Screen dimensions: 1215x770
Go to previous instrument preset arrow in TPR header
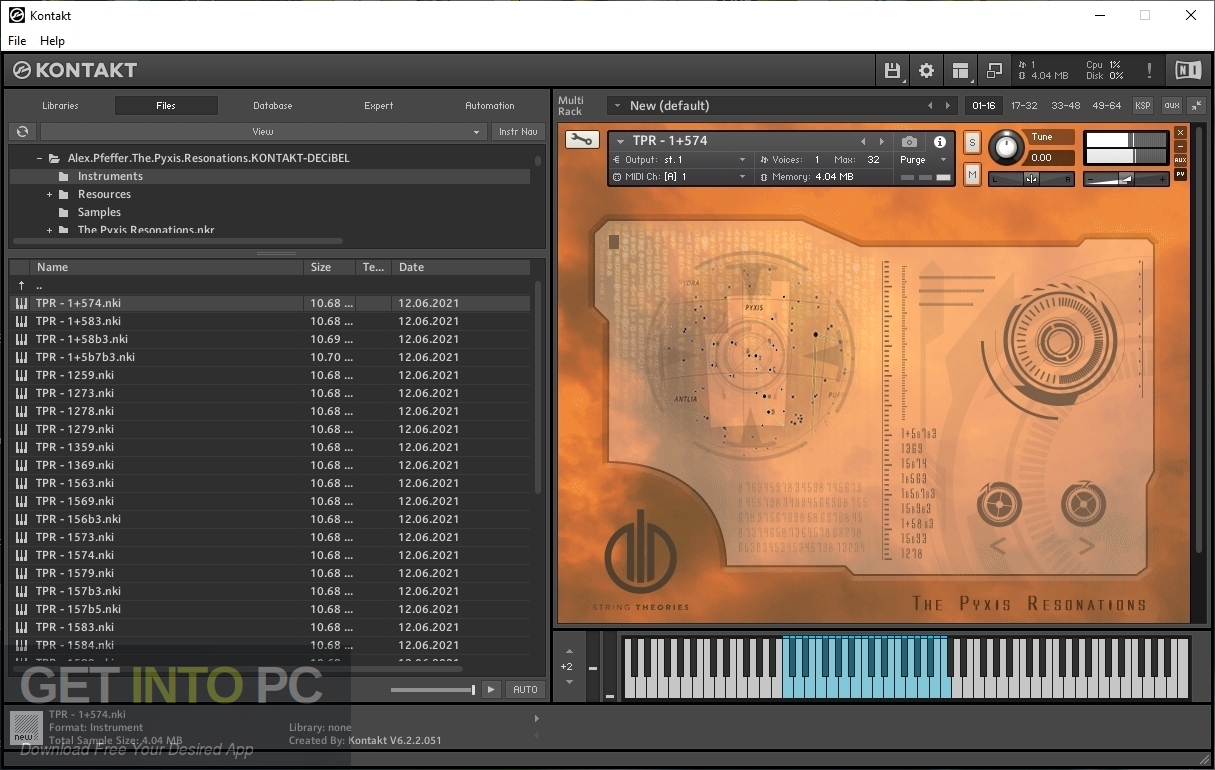[863, 142]
